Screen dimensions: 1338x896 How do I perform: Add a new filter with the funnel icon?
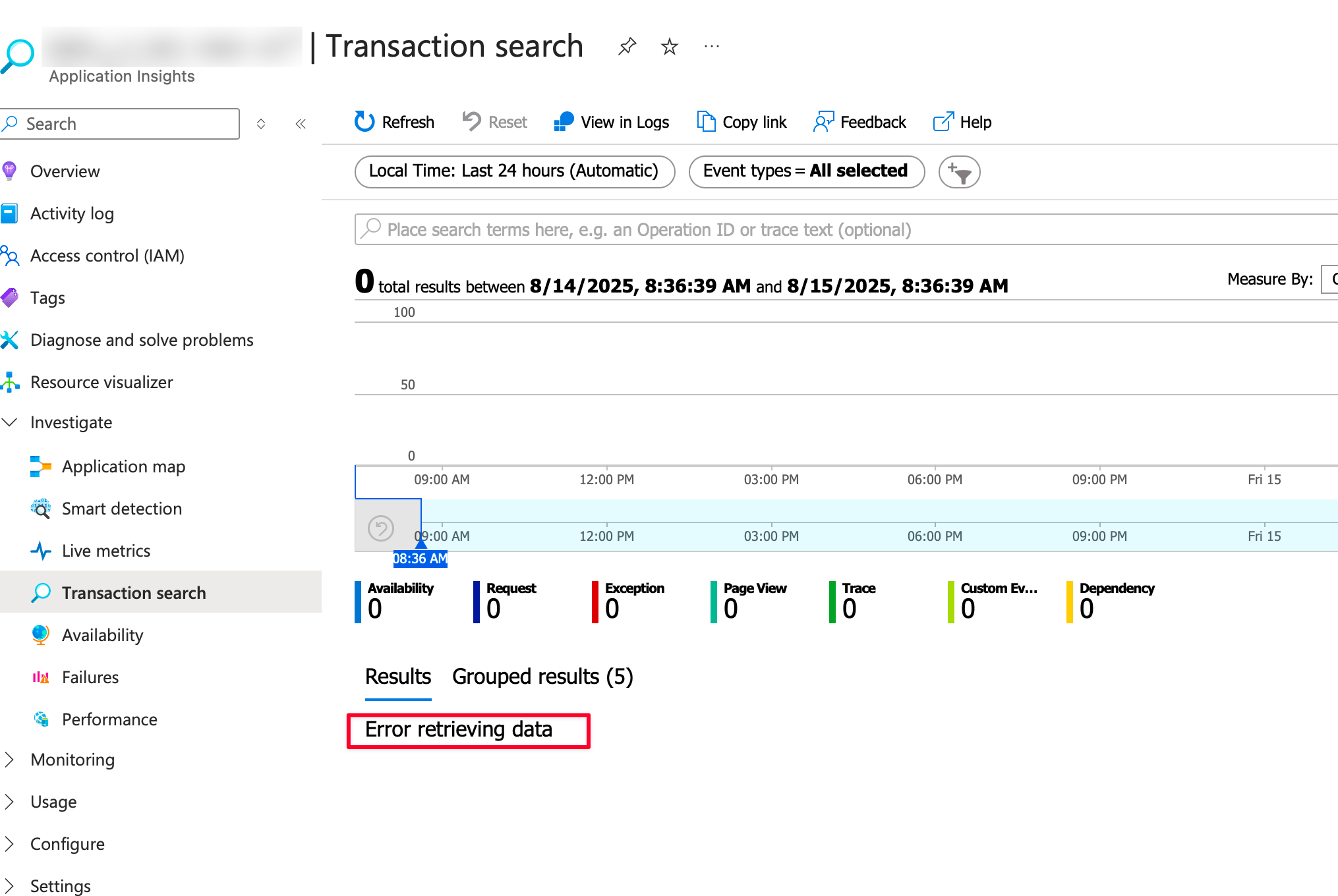[959, 172]
